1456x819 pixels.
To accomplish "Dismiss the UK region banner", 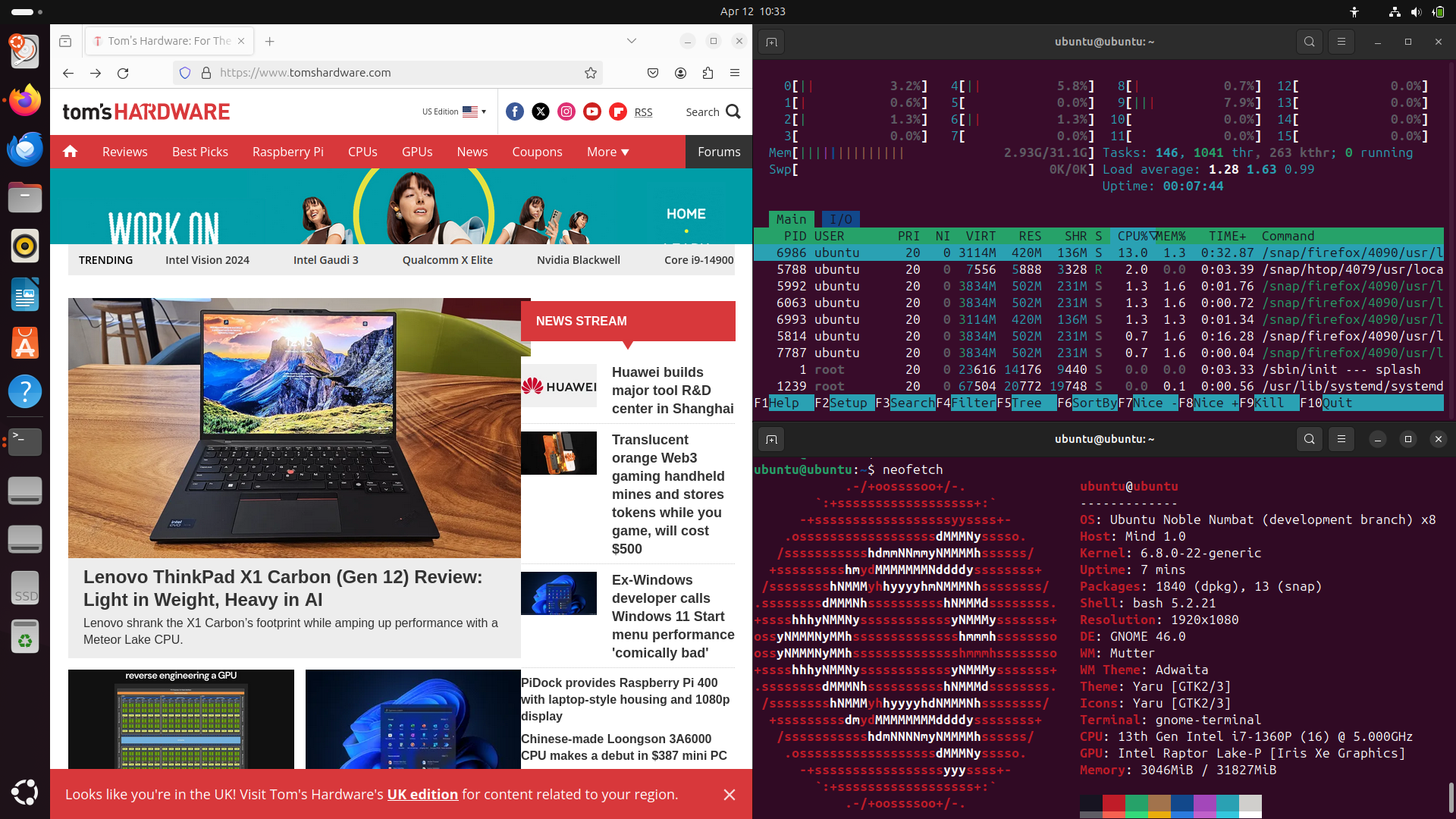I will (x=729, y=794).
